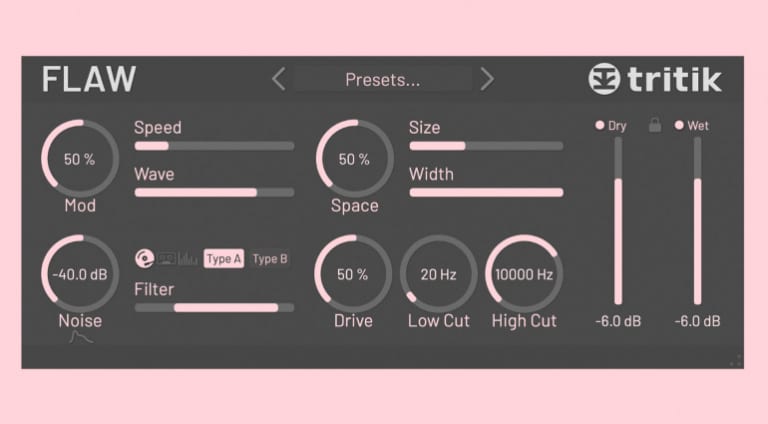Click the Width slider
Viewport: 768px width, 424px height.
486,192
